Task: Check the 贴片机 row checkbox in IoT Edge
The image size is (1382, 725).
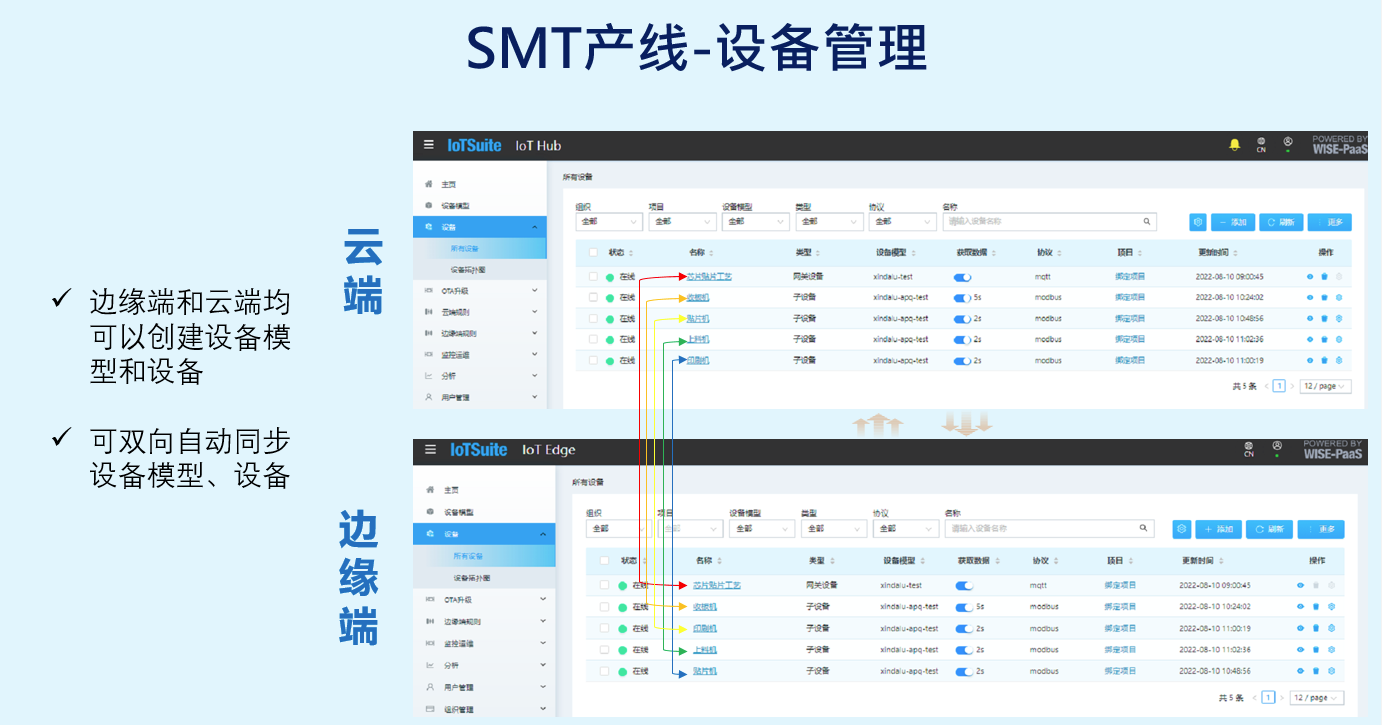Action: pos(604,671)
